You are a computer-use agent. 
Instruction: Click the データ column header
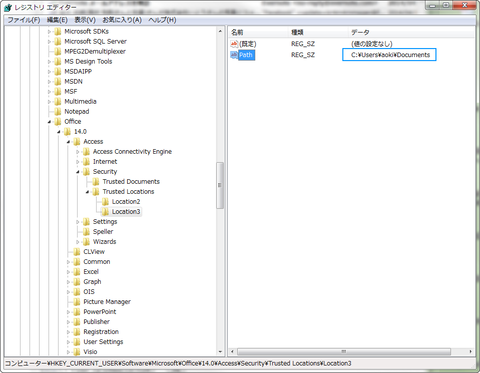coord(411,32)
